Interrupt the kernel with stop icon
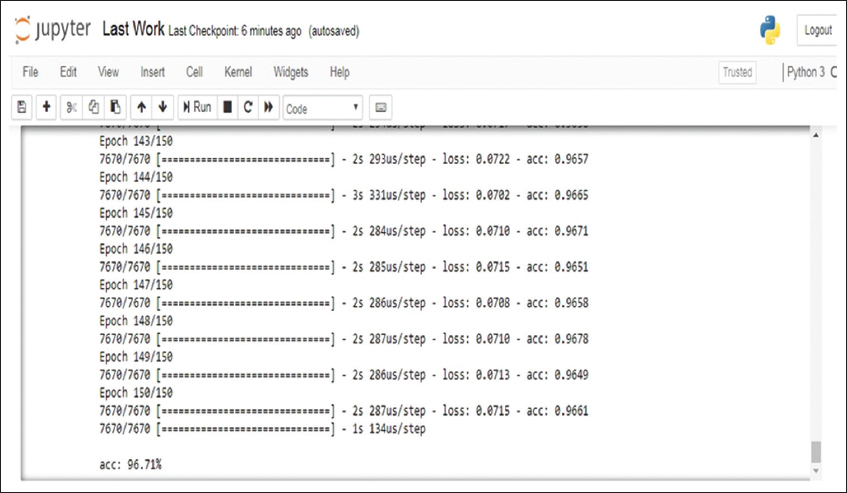This screenshot has width=847, height=493. pos(227,107)
